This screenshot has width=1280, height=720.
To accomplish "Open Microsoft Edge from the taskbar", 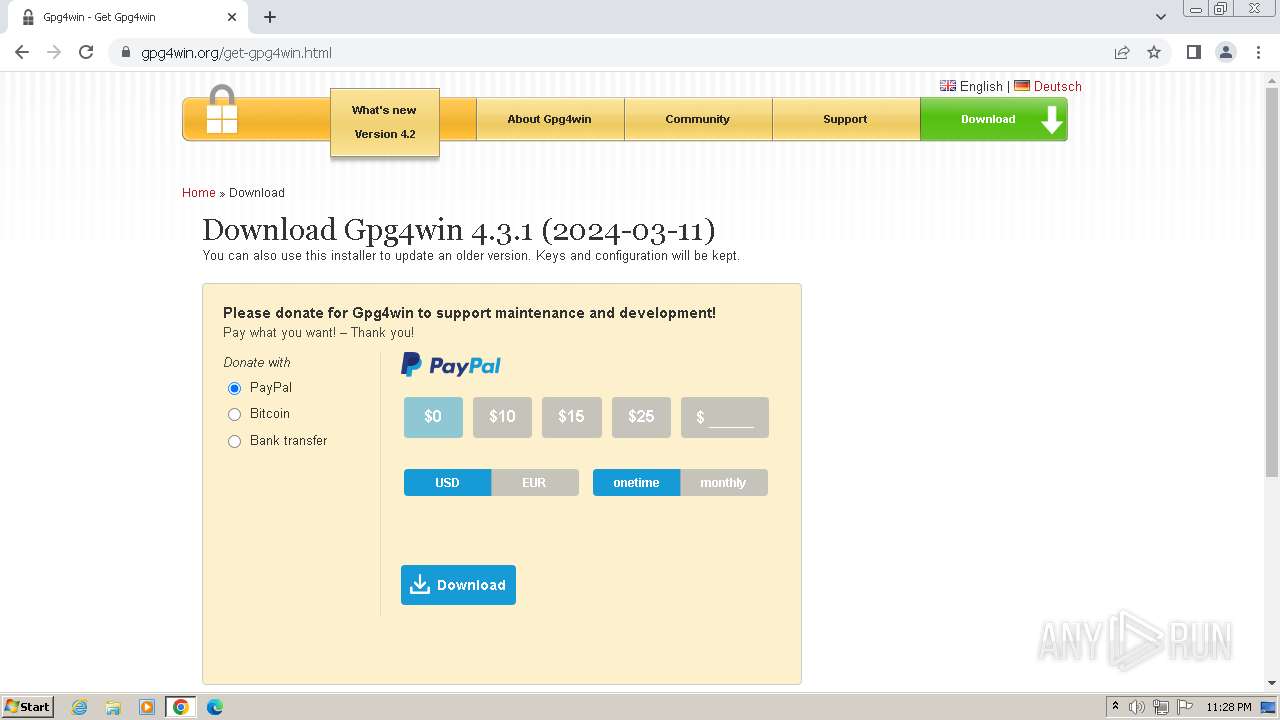I will pyautogui.click(x=215, y=707).
